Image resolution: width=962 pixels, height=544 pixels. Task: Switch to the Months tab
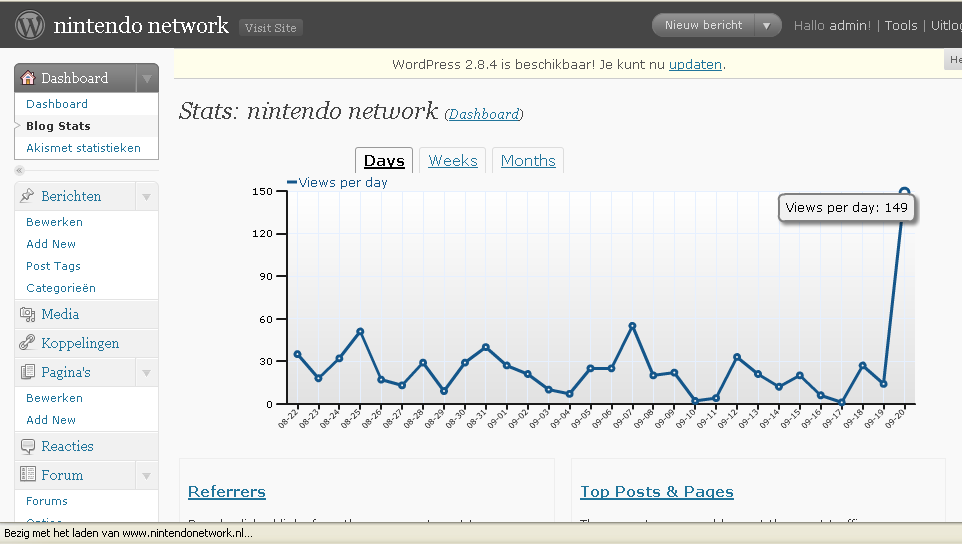click(x=528, y=161)
